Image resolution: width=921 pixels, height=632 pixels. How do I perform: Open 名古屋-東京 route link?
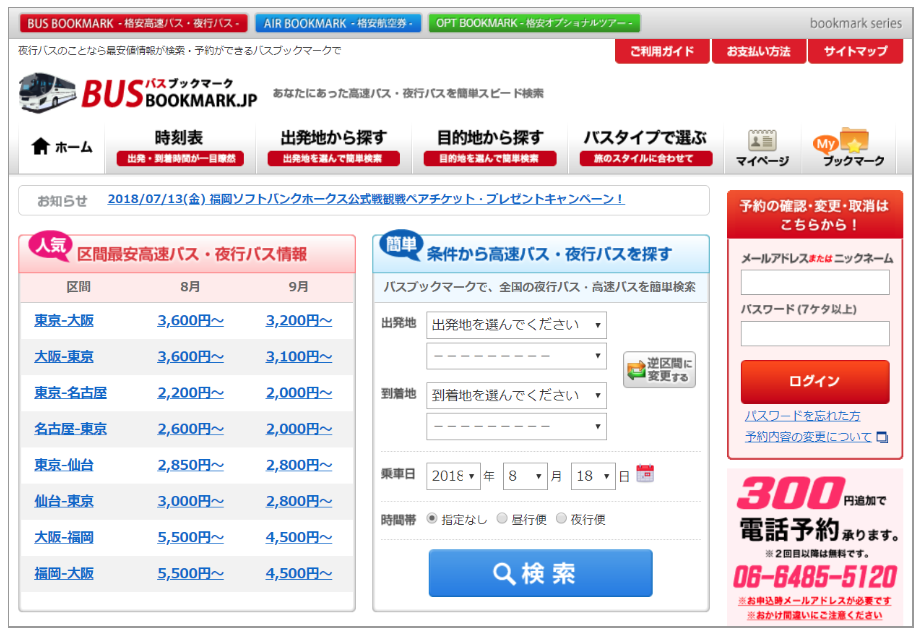pos(70,429)
